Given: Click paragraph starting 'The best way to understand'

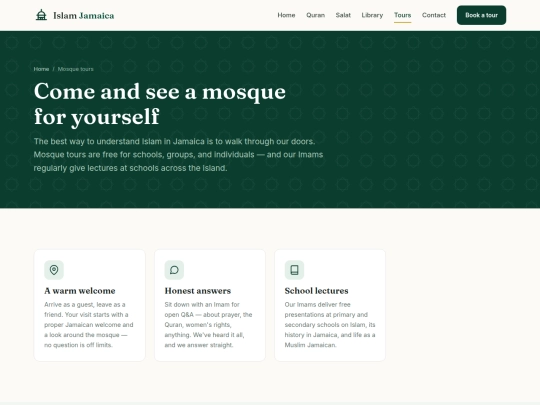Looking at the screenshot, I should (178, 155).
